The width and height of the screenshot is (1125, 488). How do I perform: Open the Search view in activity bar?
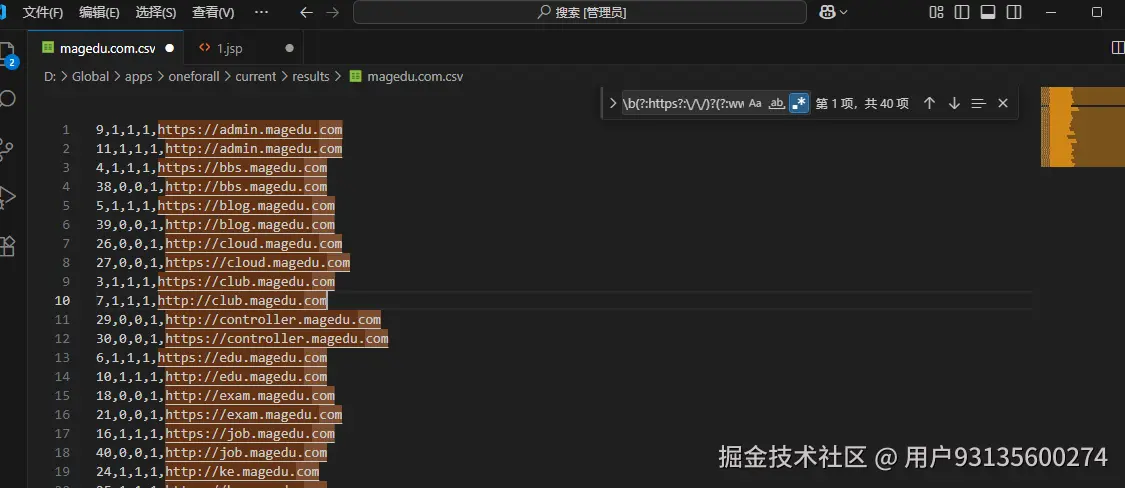pyautogui.click(x=7, y=99)
